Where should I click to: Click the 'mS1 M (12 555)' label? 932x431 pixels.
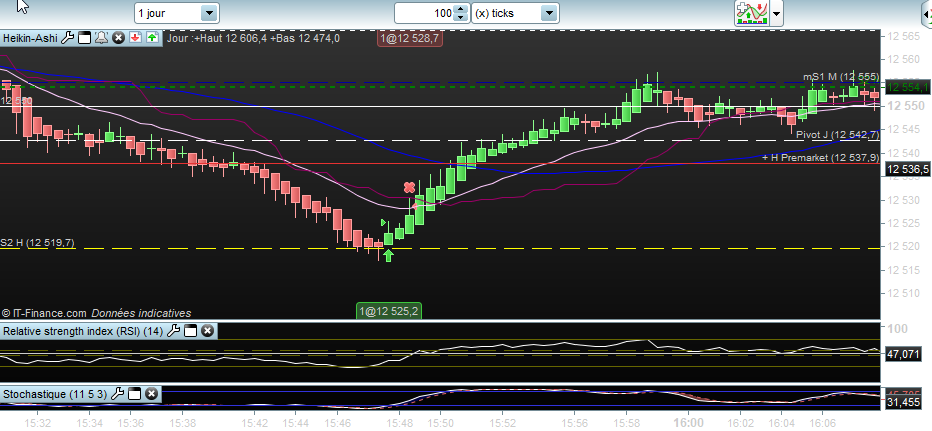click(x=841, y=77)
